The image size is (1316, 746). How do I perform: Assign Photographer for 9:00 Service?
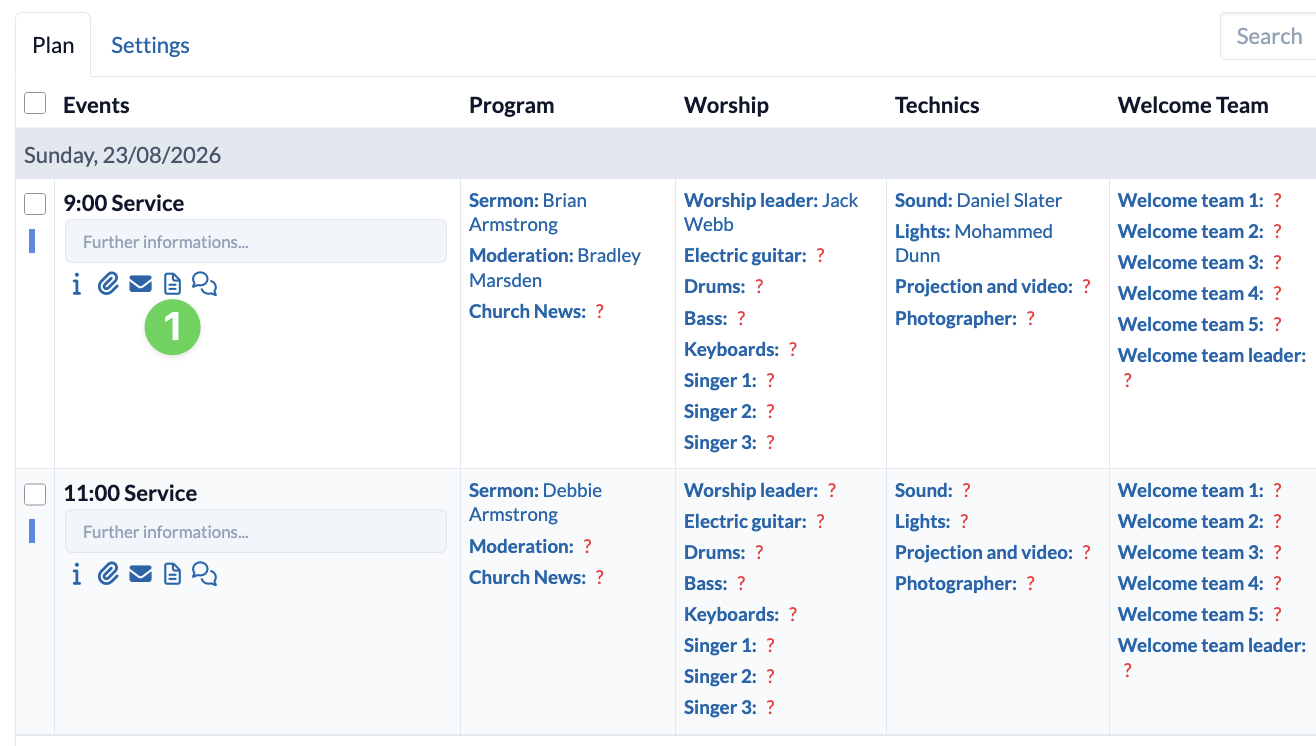[x=966, y=318]
